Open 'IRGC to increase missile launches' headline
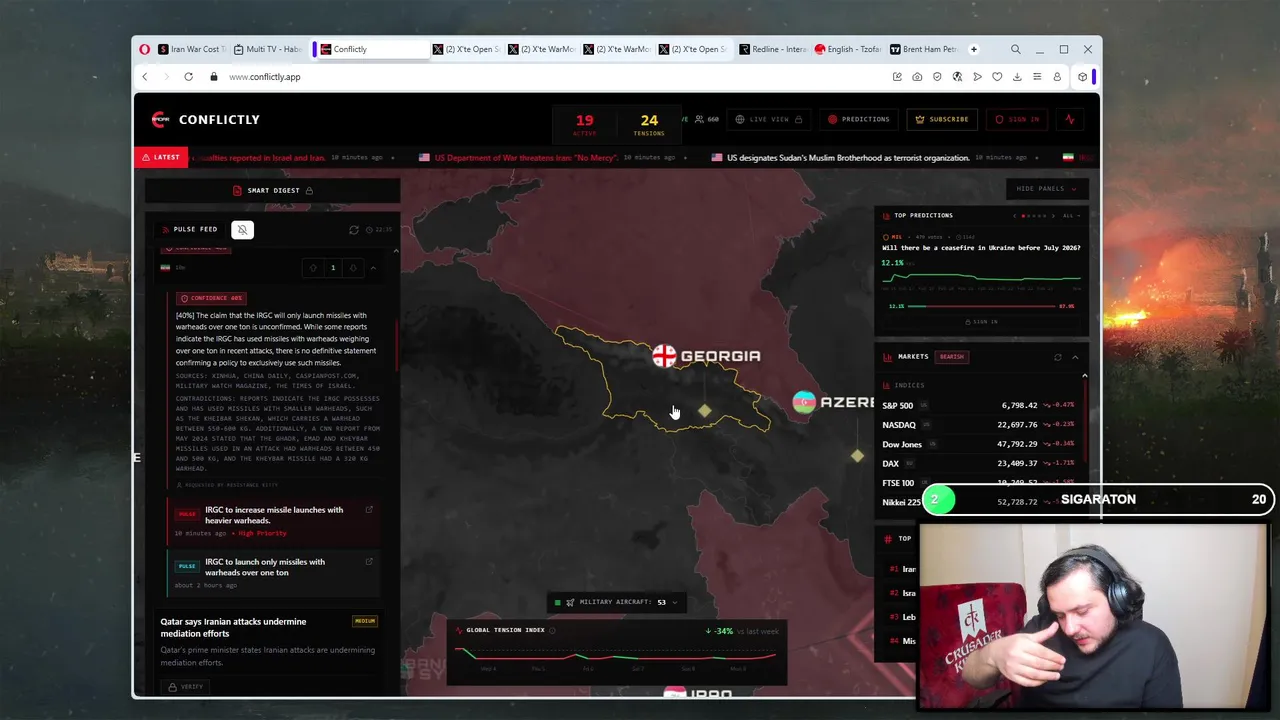 (x=274, y=515)
